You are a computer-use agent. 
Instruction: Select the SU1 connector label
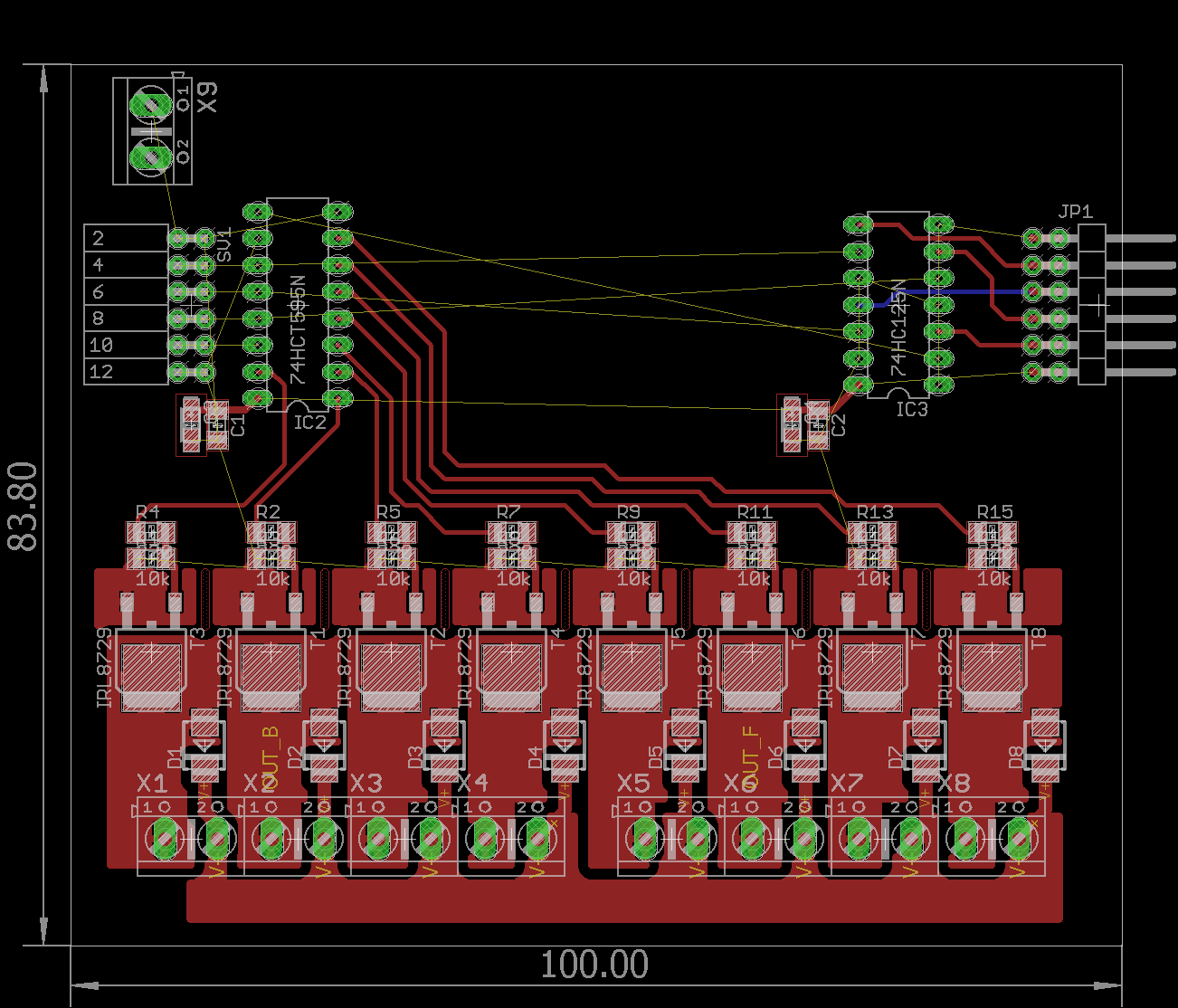223,245
